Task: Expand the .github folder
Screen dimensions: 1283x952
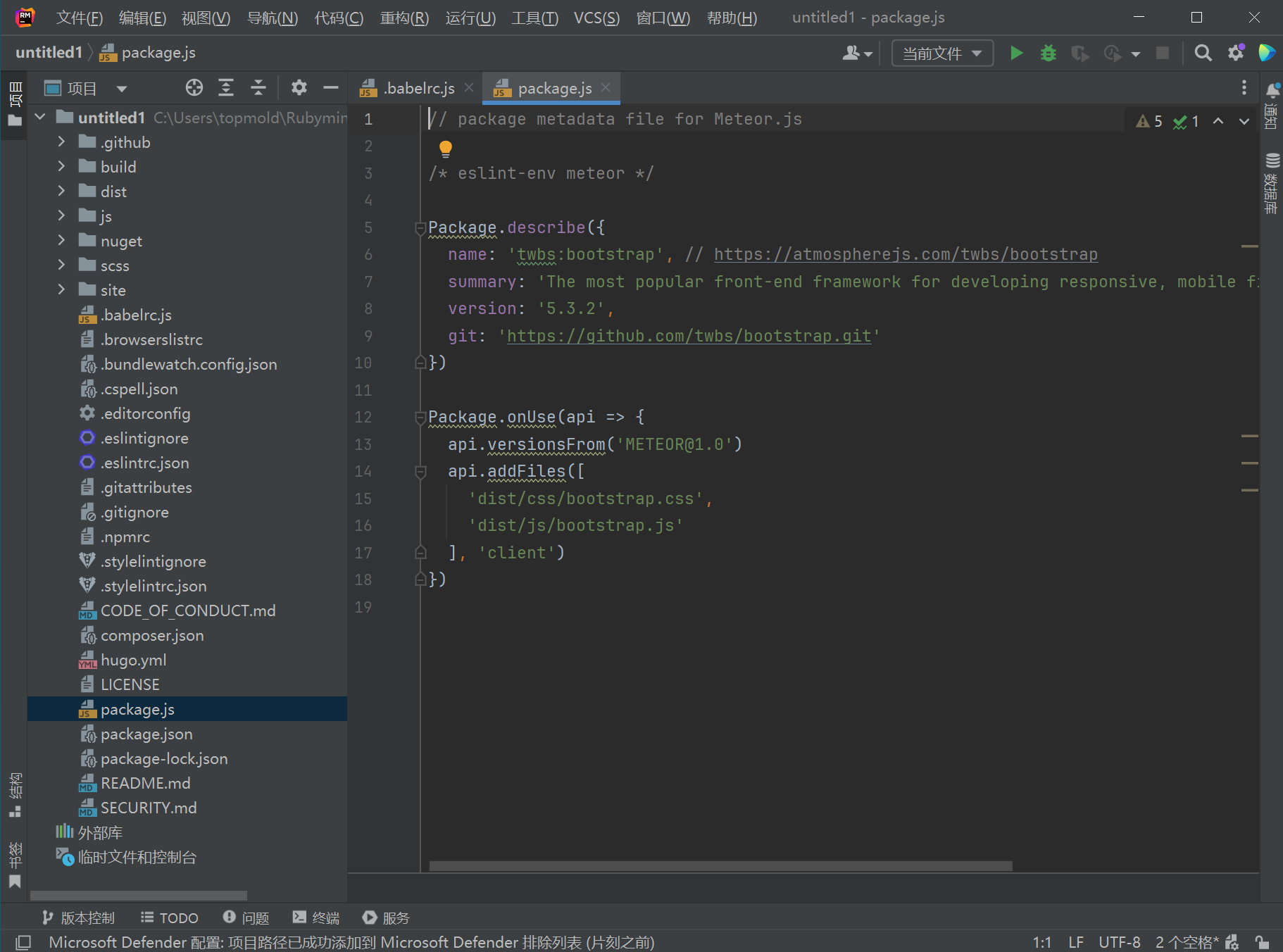Action: tap(61, 142)
